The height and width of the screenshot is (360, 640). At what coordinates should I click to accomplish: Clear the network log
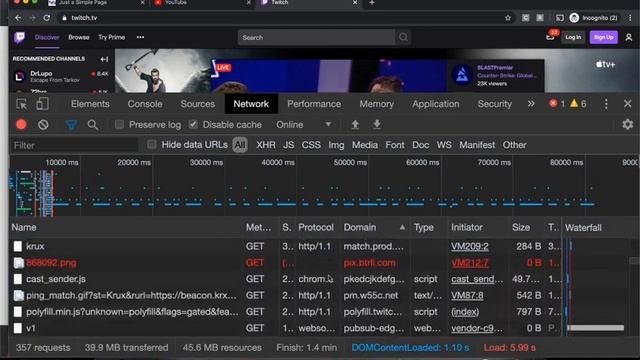[43, 124]
